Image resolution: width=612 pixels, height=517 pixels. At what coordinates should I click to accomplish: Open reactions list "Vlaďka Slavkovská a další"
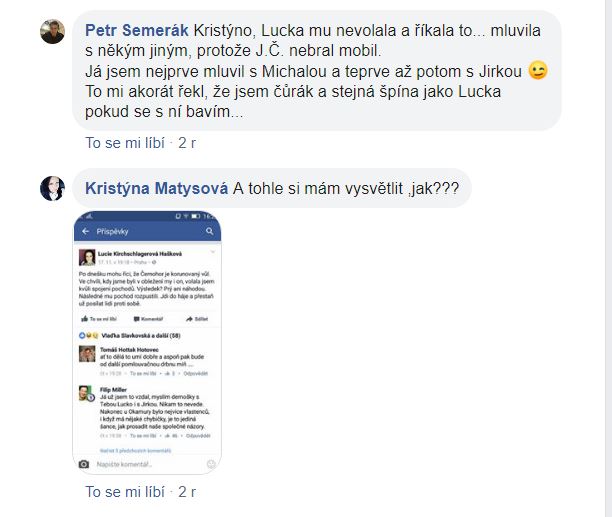point(141,336)
